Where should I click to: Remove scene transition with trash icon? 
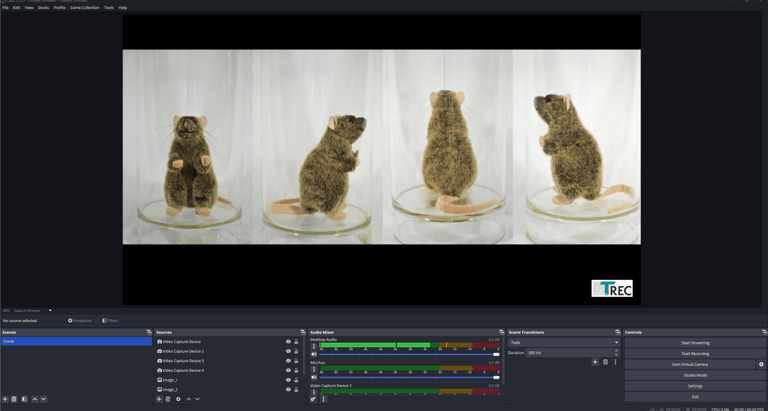click(605, 362)
